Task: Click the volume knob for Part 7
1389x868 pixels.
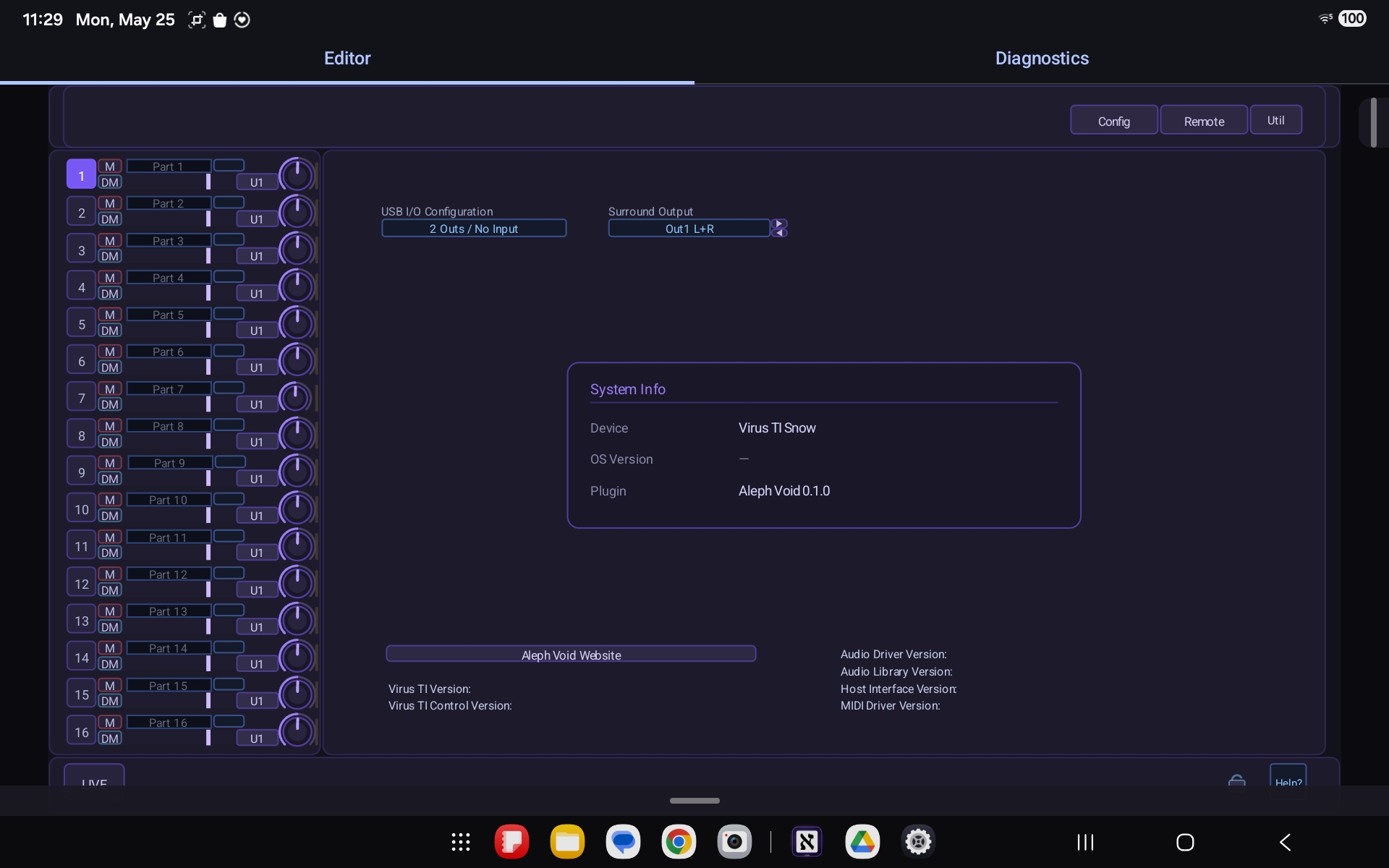Action: 295,397
